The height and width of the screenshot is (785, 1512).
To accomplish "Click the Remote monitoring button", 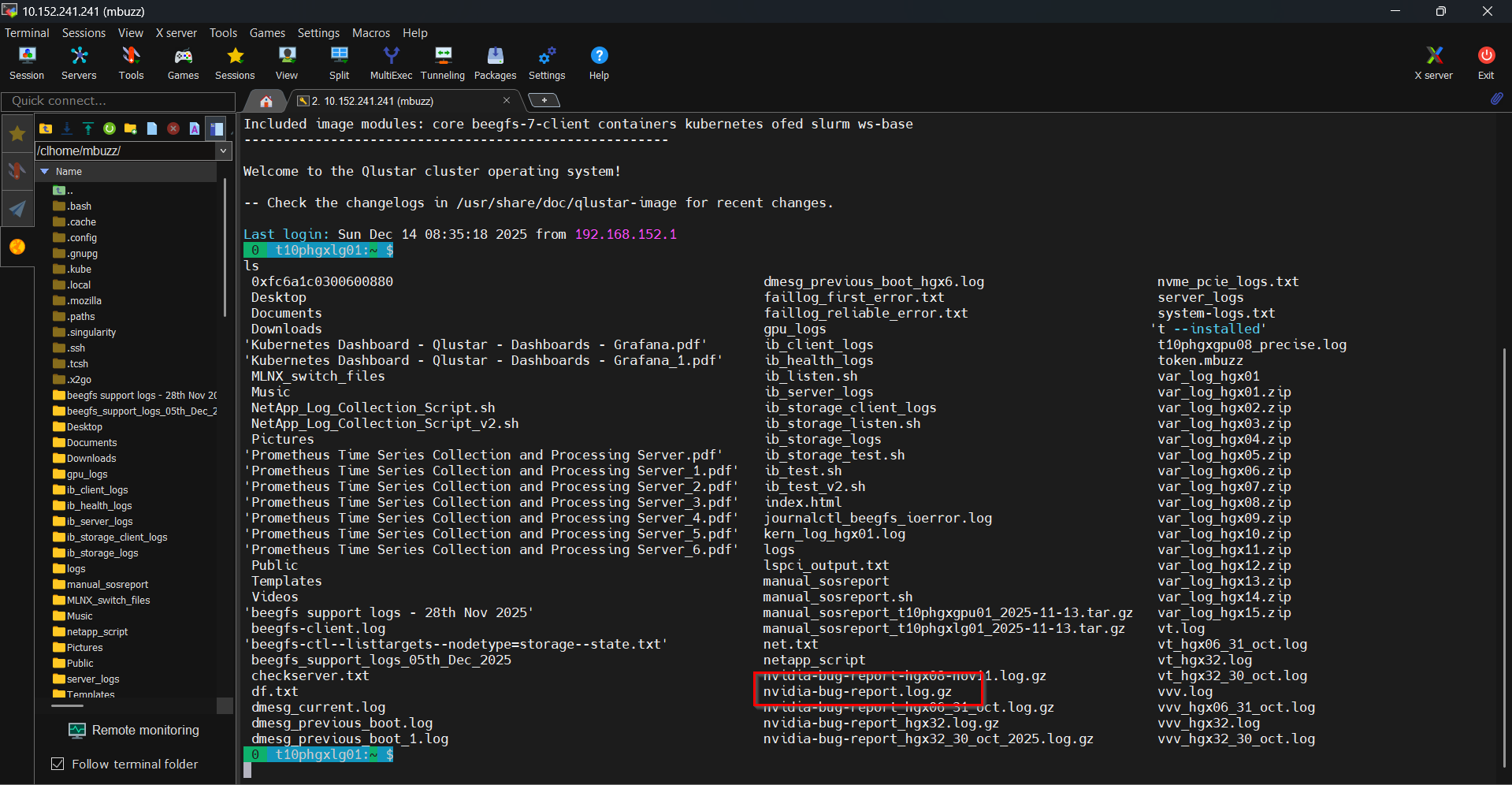I will [134, 730].
